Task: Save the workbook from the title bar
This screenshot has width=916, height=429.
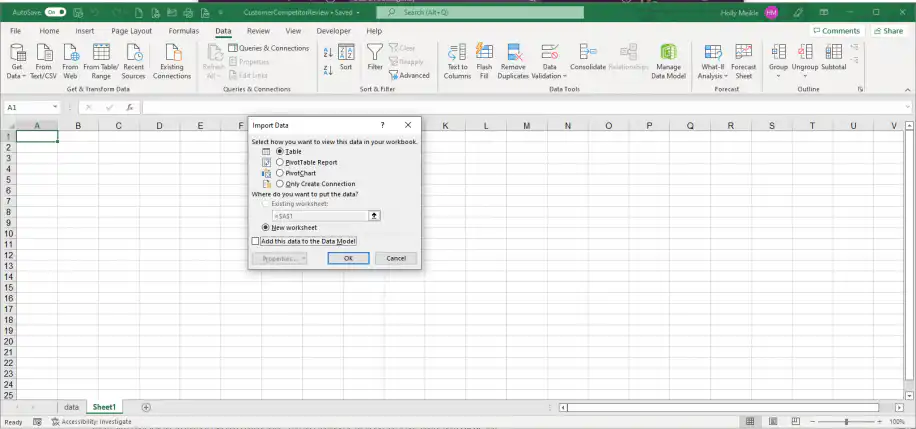Action: [x=78, y=12]
